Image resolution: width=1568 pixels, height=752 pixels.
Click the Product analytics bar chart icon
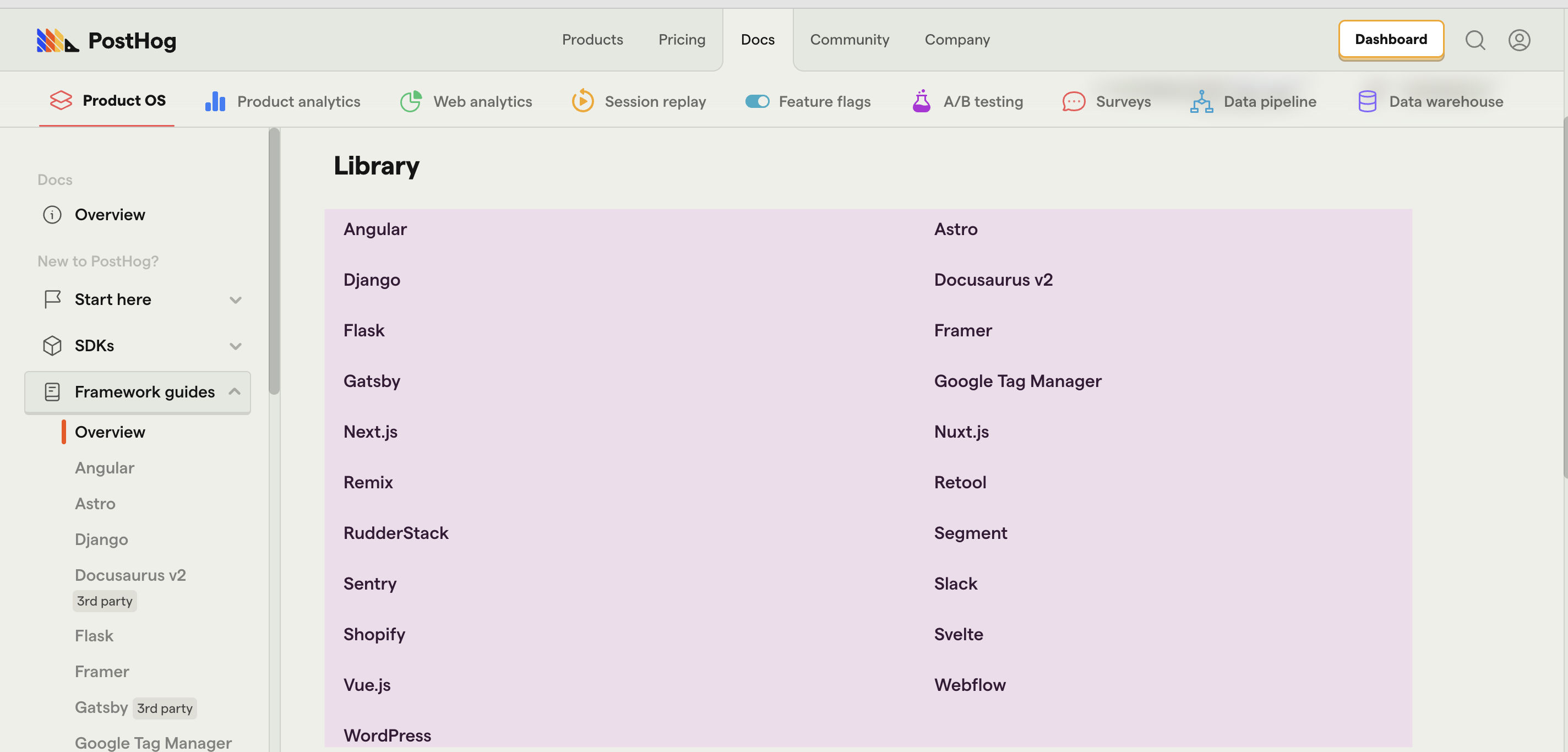coord(215,101)
